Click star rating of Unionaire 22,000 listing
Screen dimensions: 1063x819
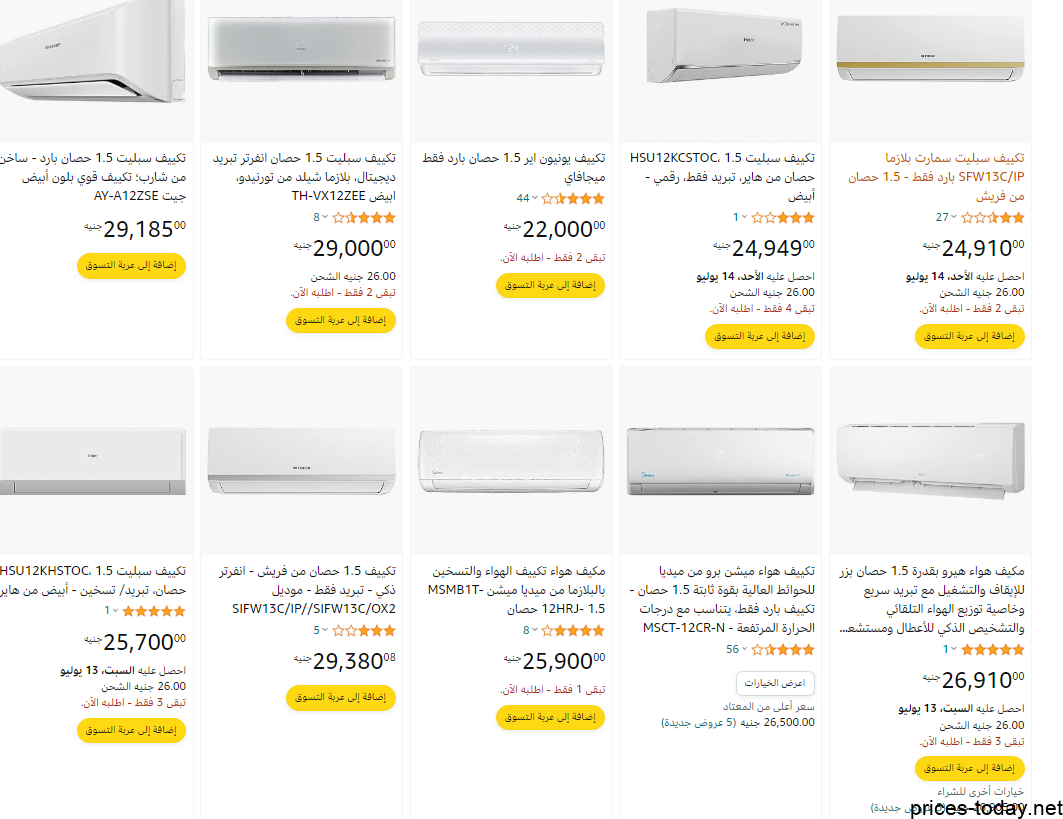pyautogui.click(x=573, y=199)
